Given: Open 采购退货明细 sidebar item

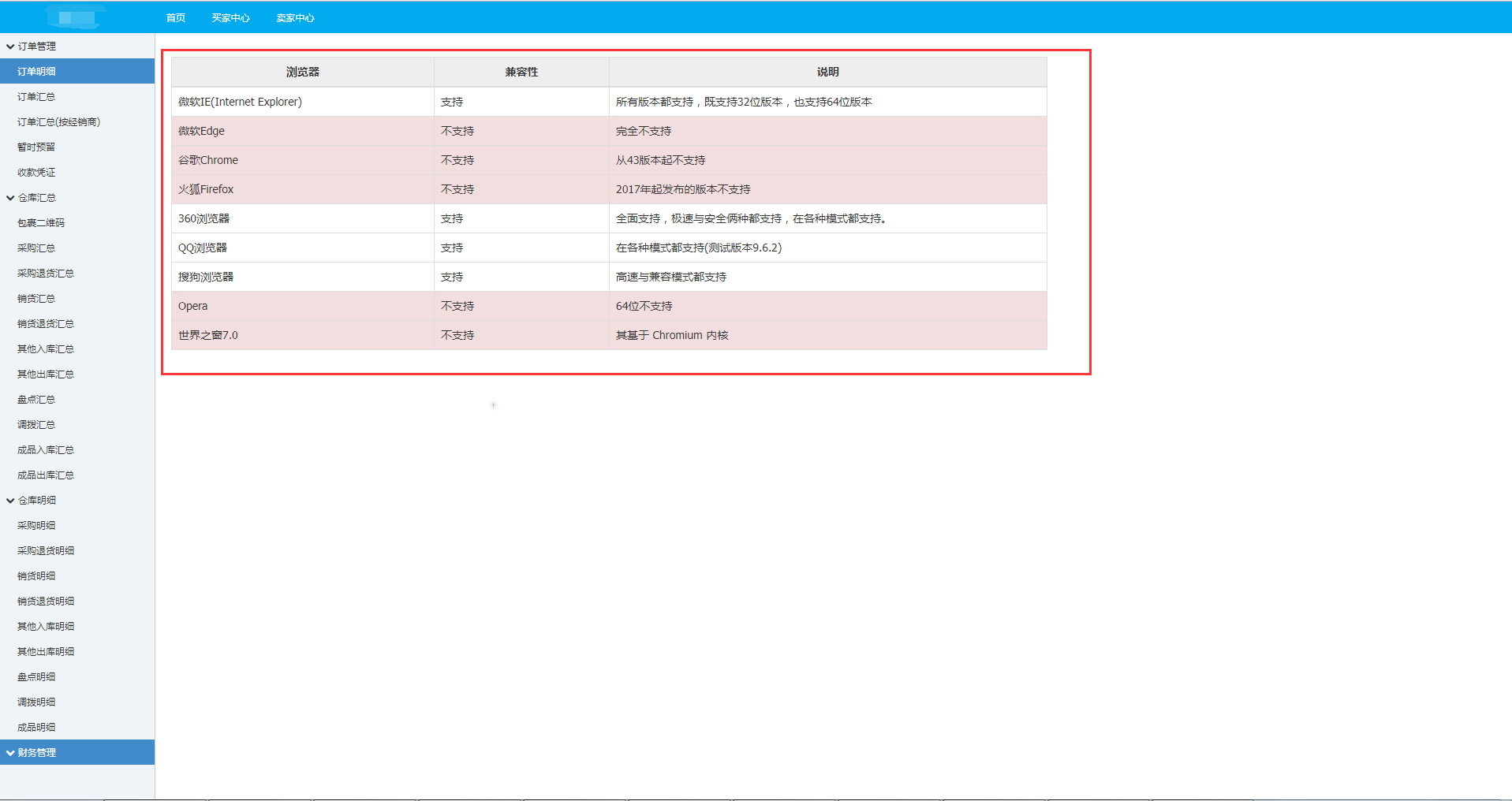Looking at the screenshot, I should pyautogui.click(x=77, y=550).
